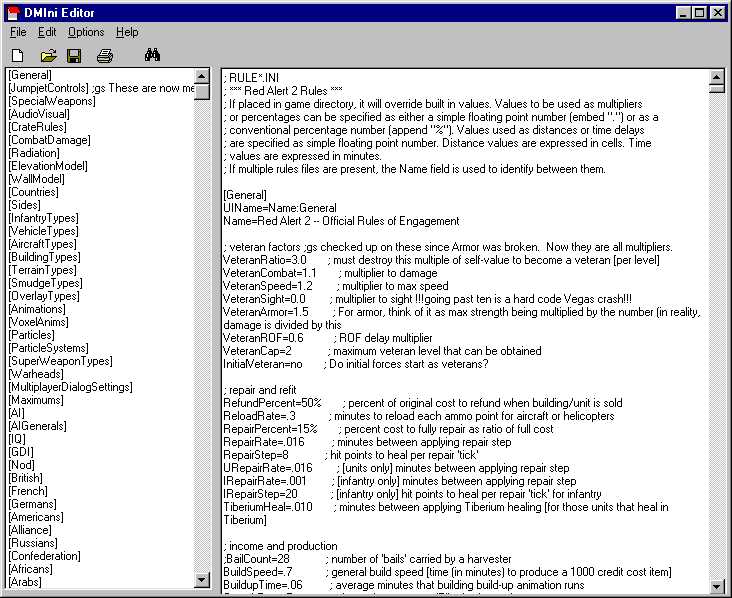Open the File menu
The width and height of the screenshot is (732, 598).
(x=18, y=32)
